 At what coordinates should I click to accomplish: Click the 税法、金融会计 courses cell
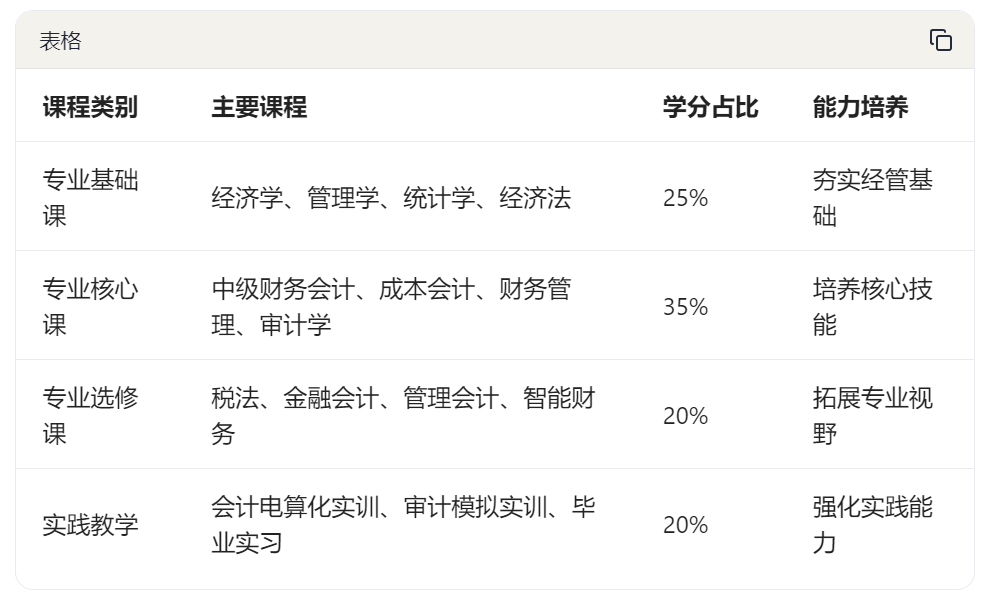point(403,416)
